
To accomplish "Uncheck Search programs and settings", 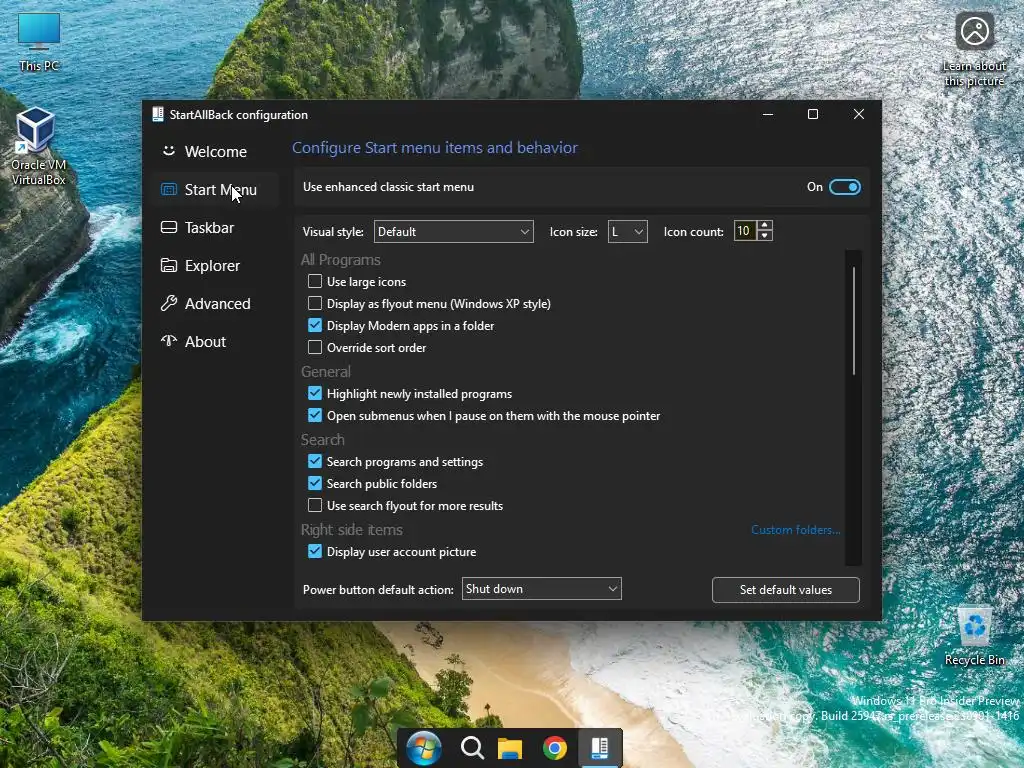I will [x=315, y=461].
